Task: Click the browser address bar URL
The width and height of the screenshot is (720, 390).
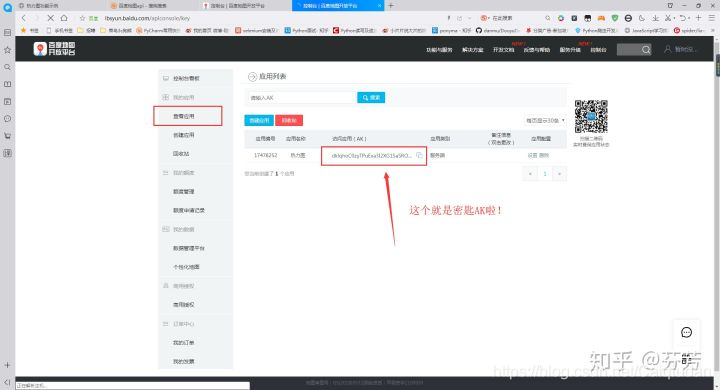Action: [x=147, y=18]
